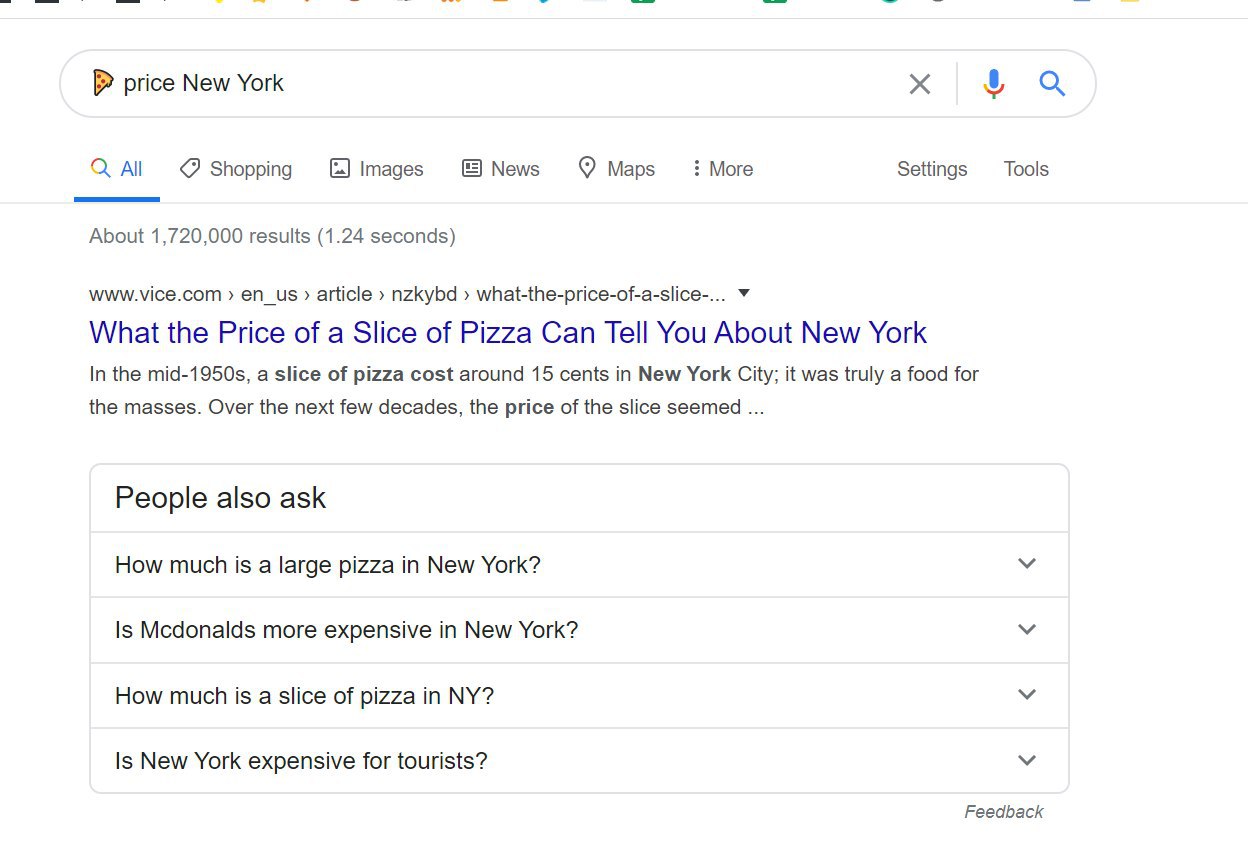Image resolution: width=1248 pixels, height=865 pixels.
Task: Expand 'Is Mcdonalds more expensive in New York?'
Action: 579,630
